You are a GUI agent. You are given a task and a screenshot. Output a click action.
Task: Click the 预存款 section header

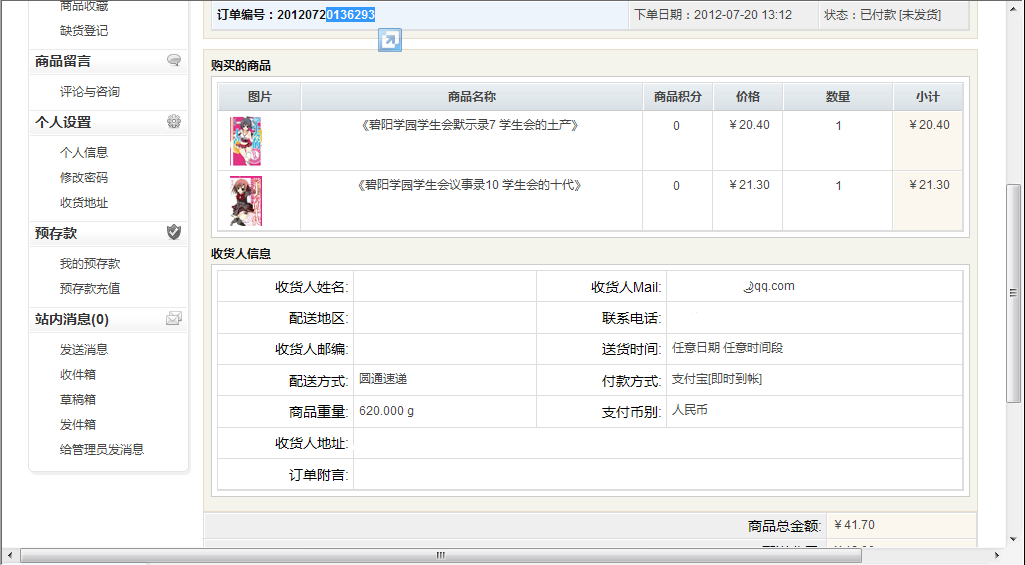point(56,233)
